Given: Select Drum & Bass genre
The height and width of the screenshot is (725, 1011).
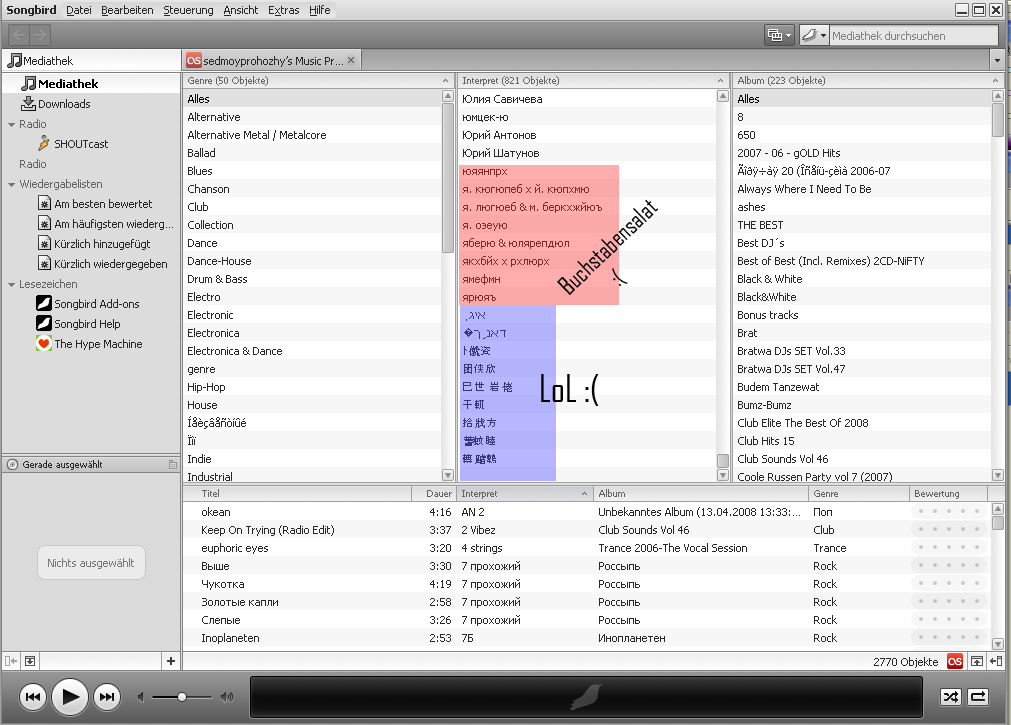Looking at the screenshot, I should 313,279.
